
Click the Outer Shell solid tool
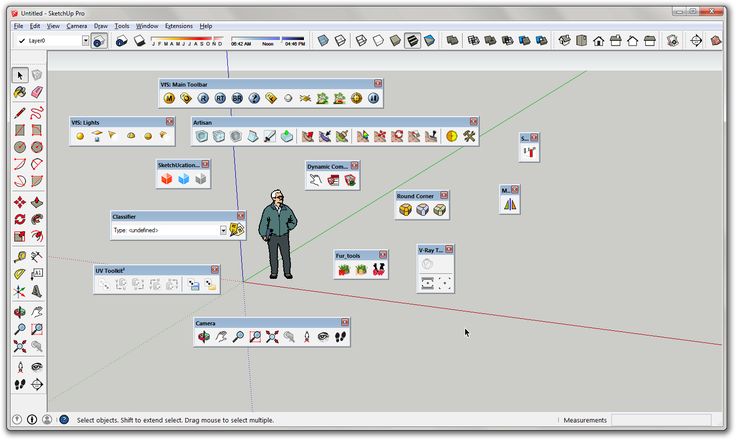452,41
